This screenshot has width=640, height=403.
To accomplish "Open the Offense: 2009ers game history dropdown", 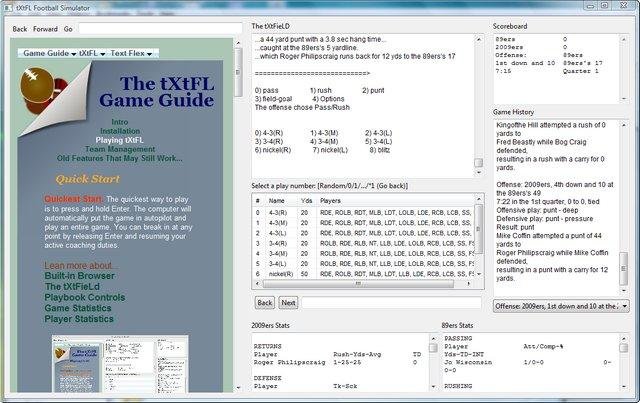I will 561,306.
